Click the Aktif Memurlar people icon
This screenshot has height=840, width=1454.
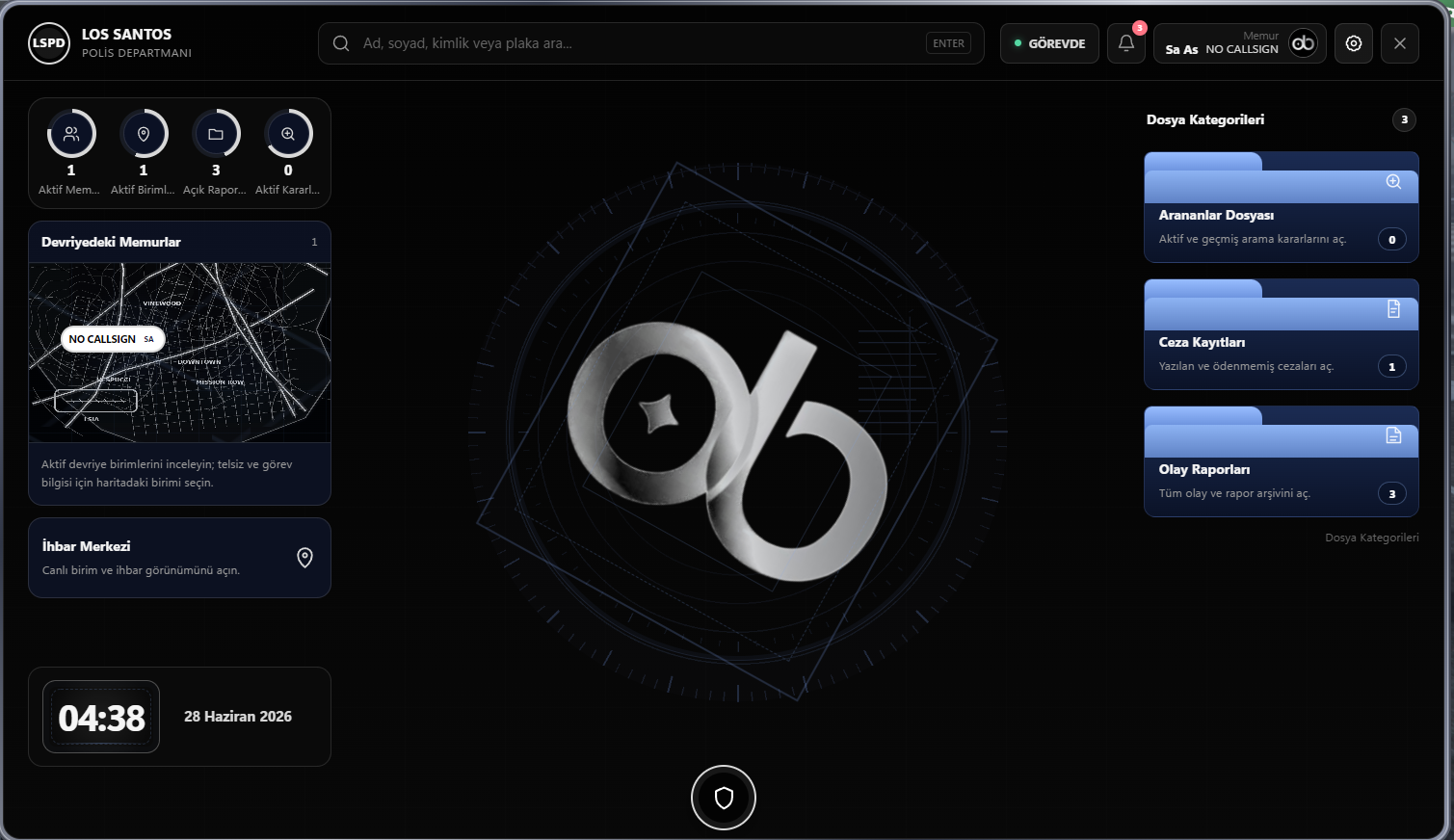pyautogui.click(x=71, y=134)
